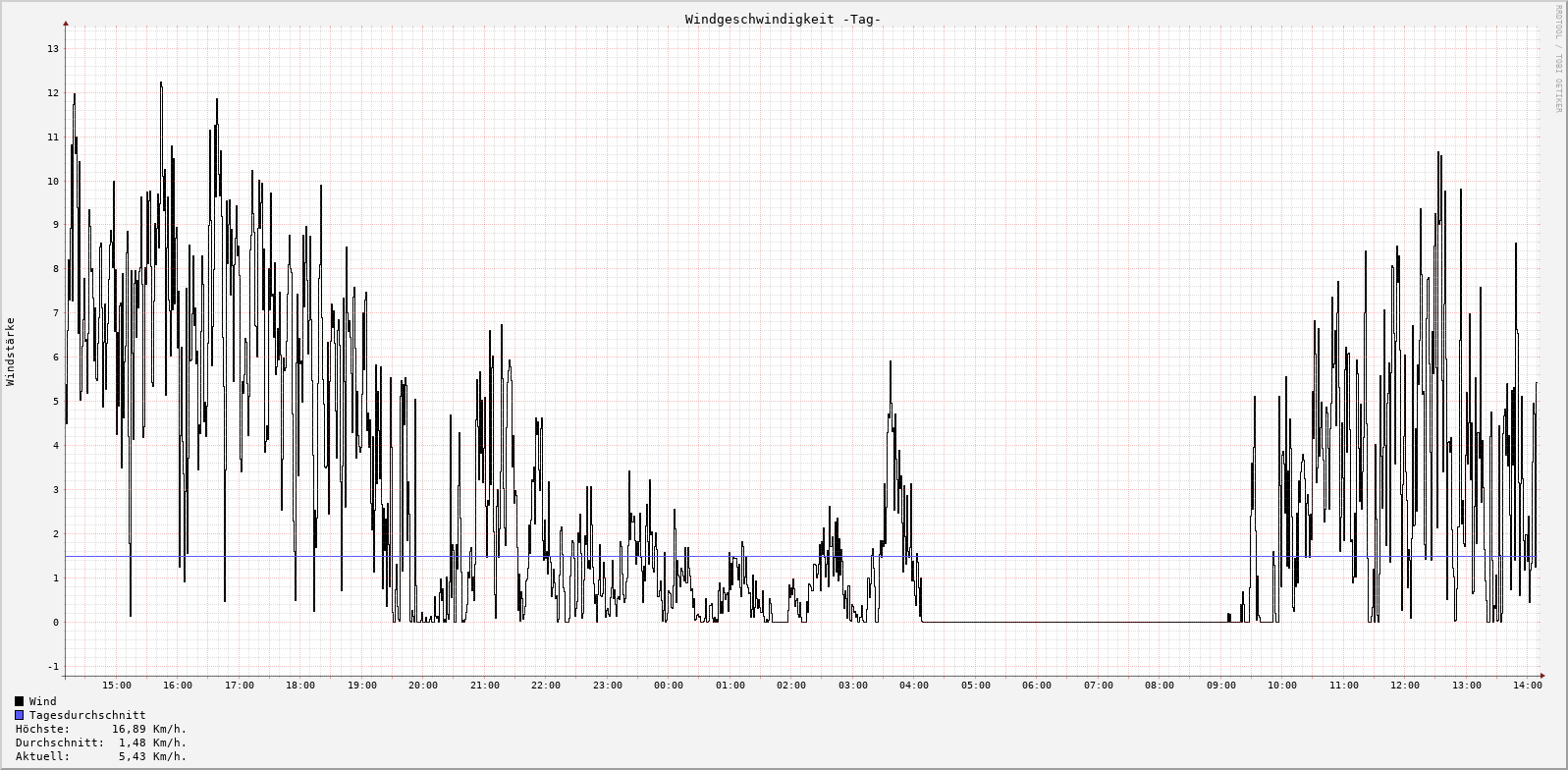The image size is (1568, 770).
Task: Click the y-axis value 9
Action: pos(56,225)
